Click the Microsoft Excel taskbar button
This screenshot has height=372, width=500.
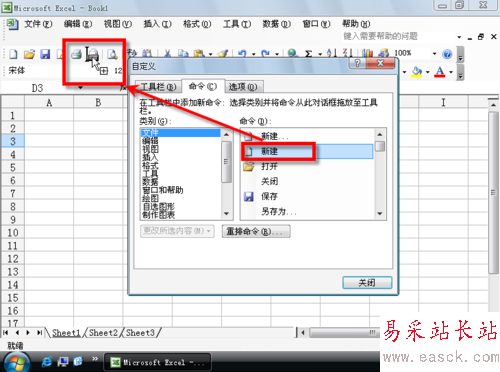tap(157, 362)
